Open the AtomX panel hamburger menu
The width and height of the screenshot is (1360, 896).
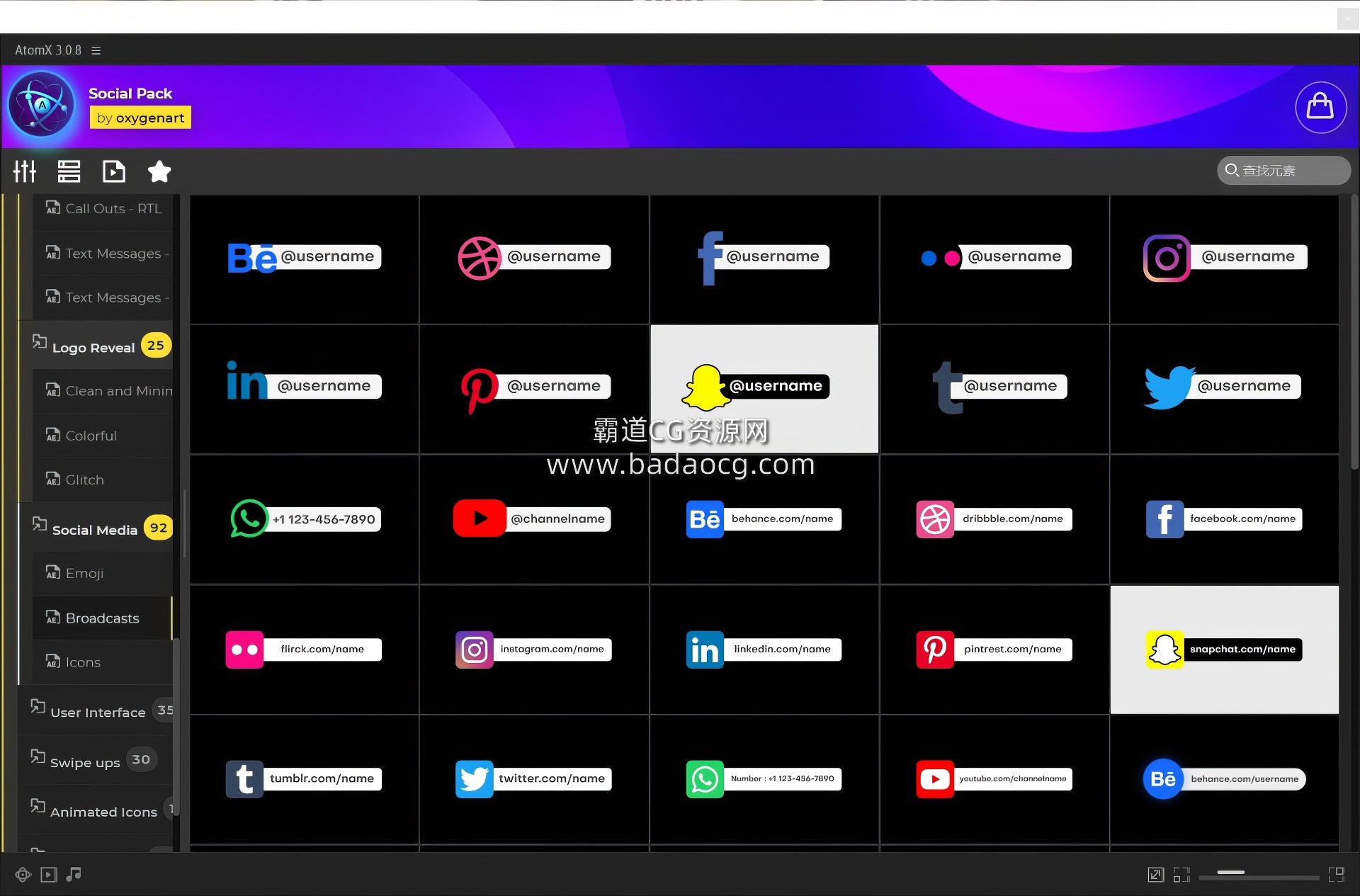(96, 50)
